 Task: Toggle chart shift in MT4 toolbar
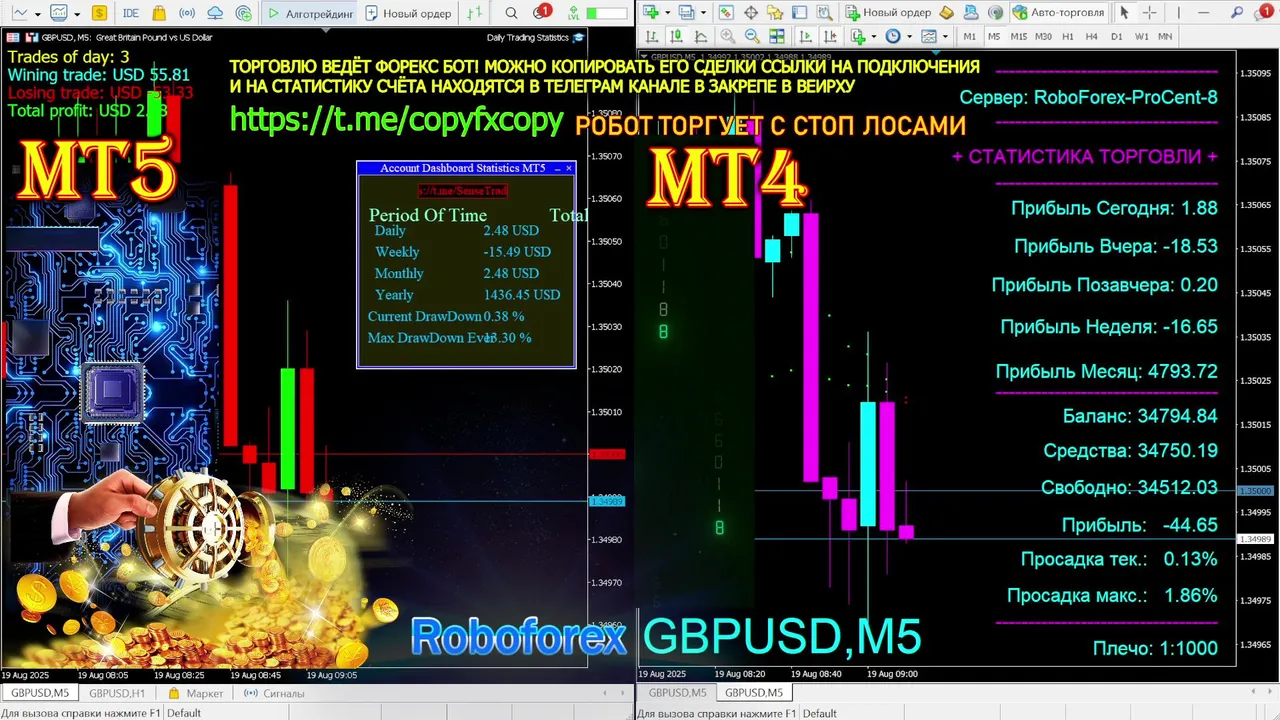tap(830, 36)
